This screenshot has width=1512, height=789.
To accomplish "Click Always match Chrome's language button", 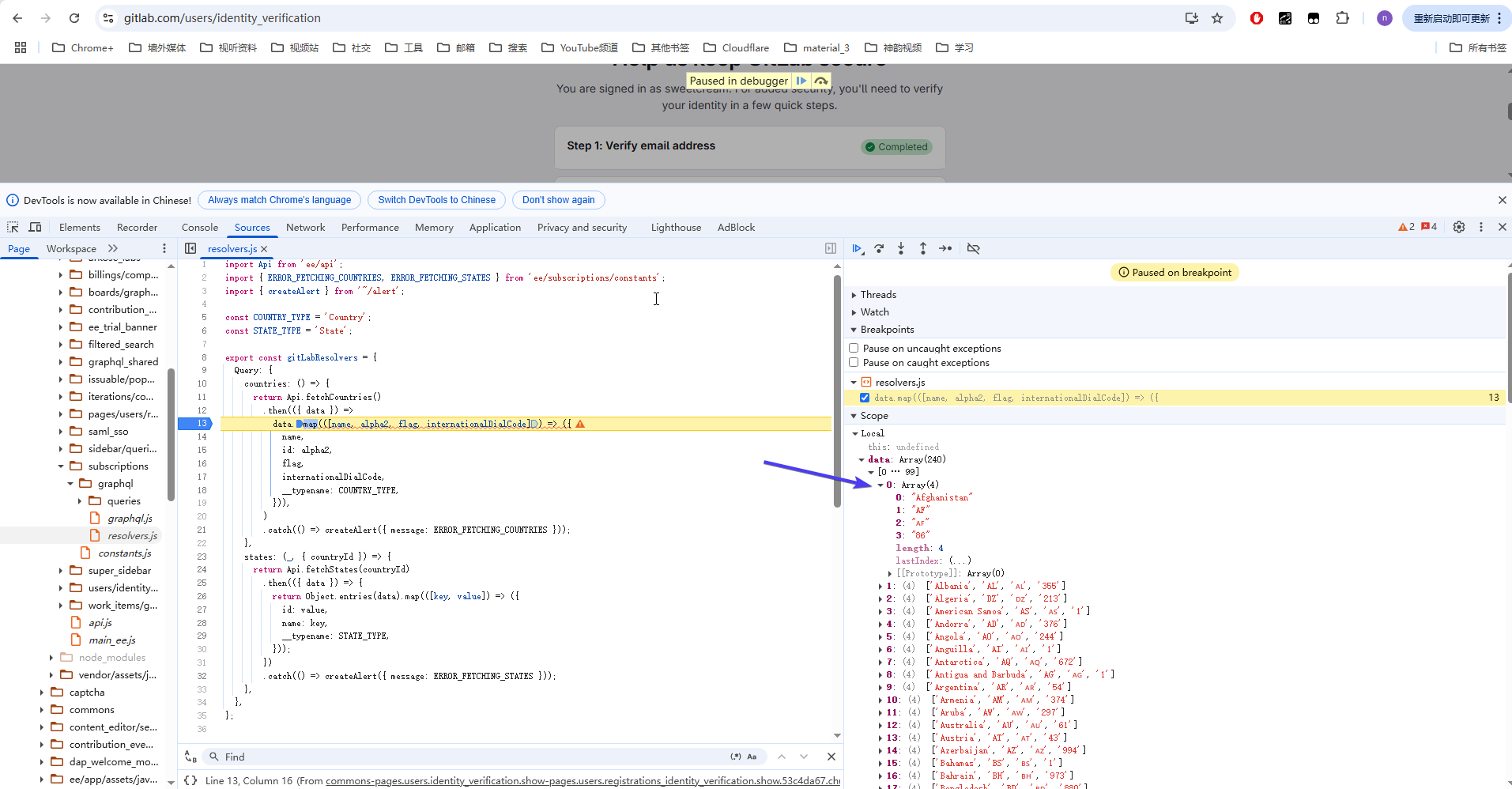I will (x=280, y=200).
